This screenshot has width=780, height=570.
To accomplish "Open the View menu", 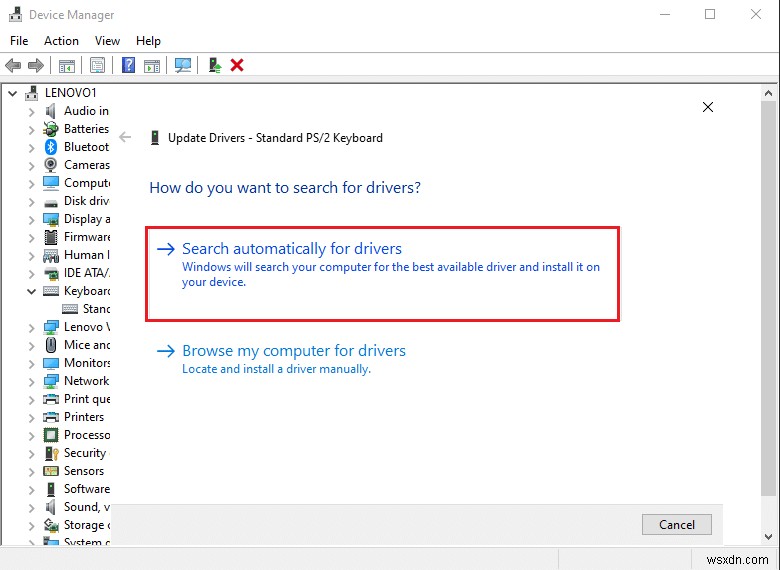I will (x=107, y=41).
